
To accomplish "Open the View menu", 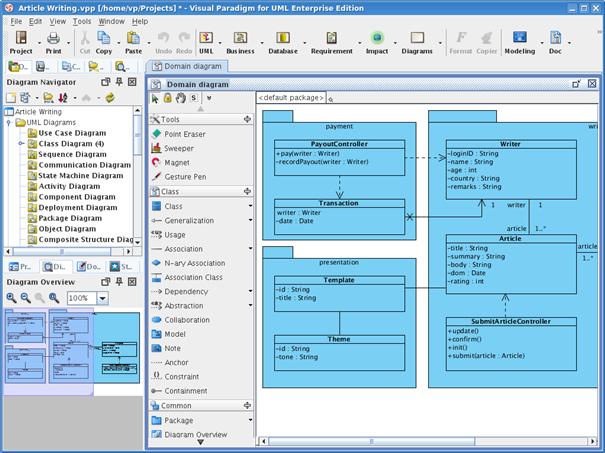I will 57,21.
